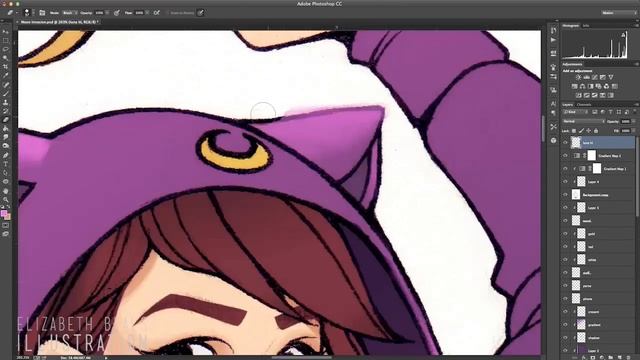Select the Move tool
The image size is (640, 360).
click(6, 32)
